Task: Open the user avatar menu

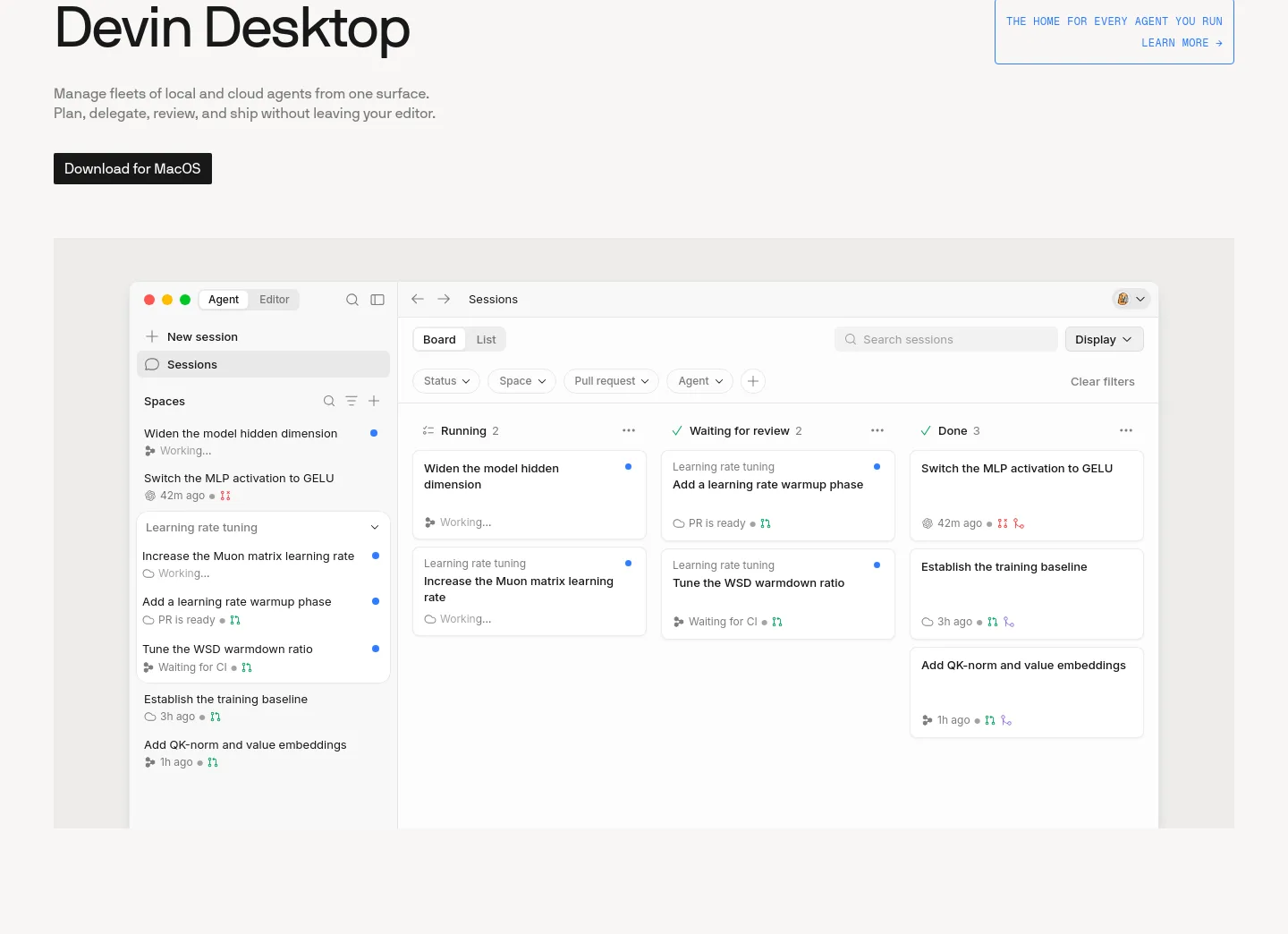Action: click(x=1131, y=299)
